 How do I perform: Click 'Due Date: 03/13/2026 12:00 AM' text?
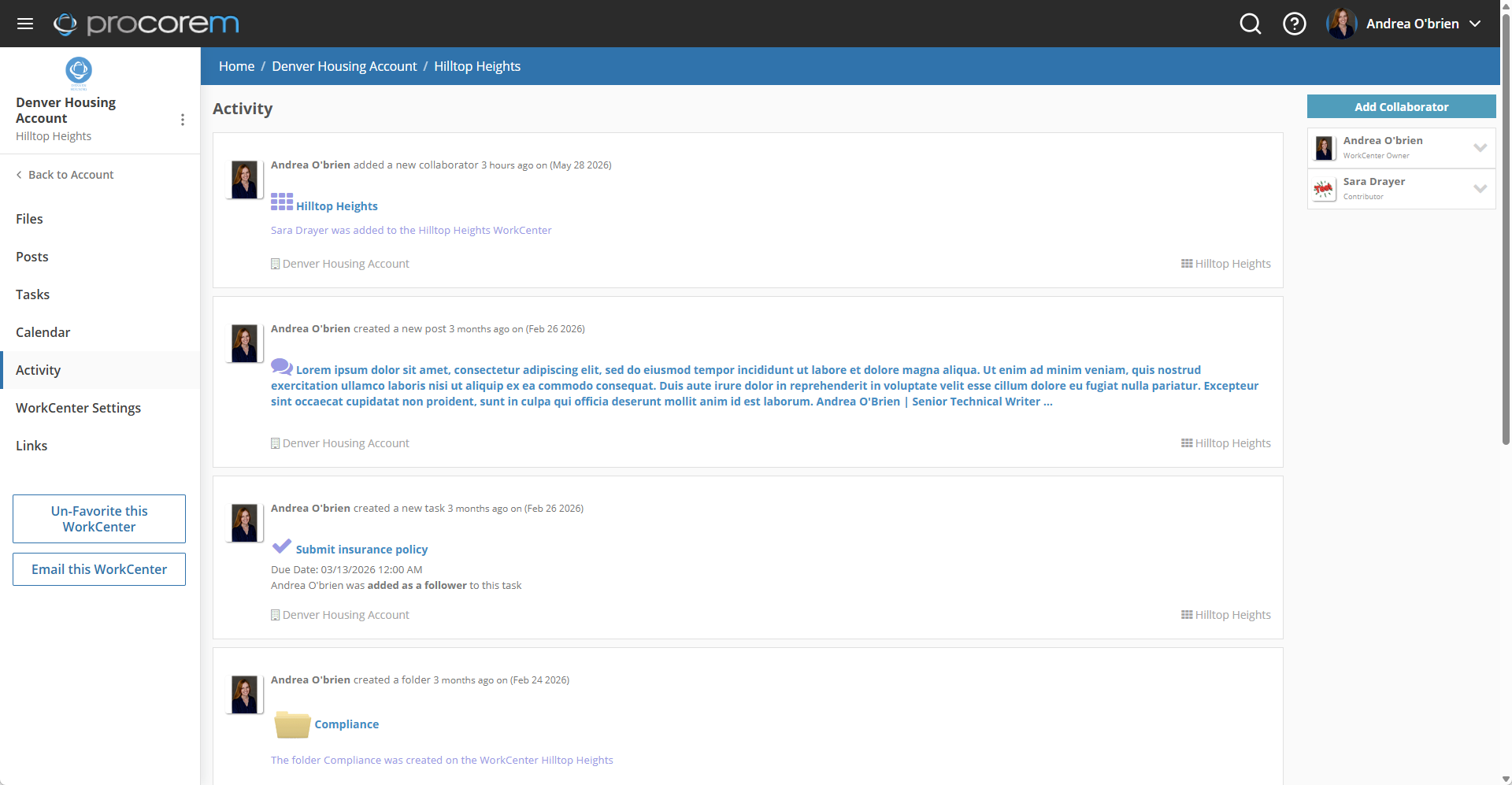[346, 570]
